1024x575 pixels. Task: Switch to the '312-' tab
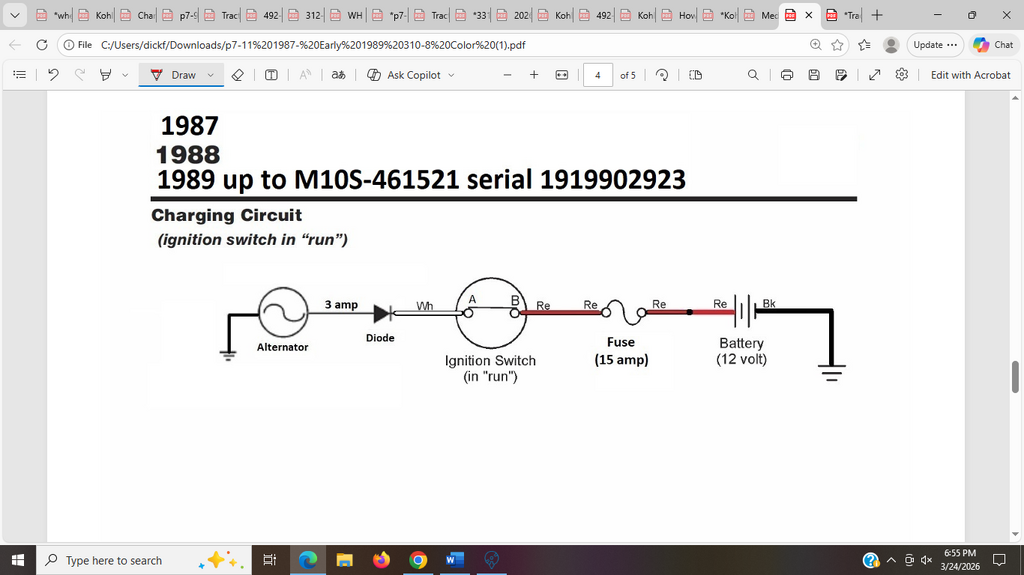pyautogui.click(x=305, y=15)
